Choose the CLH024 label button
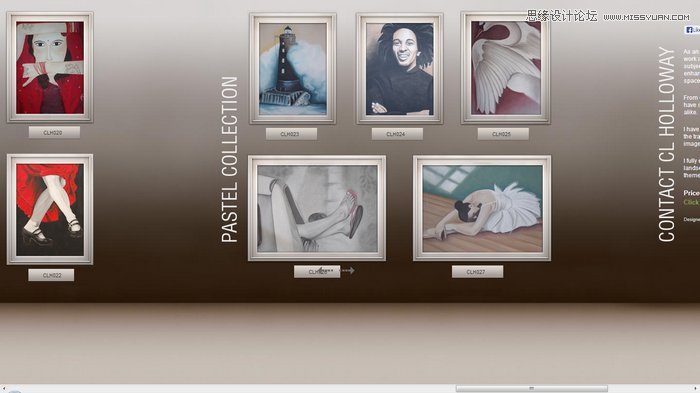 coord(397,134)
